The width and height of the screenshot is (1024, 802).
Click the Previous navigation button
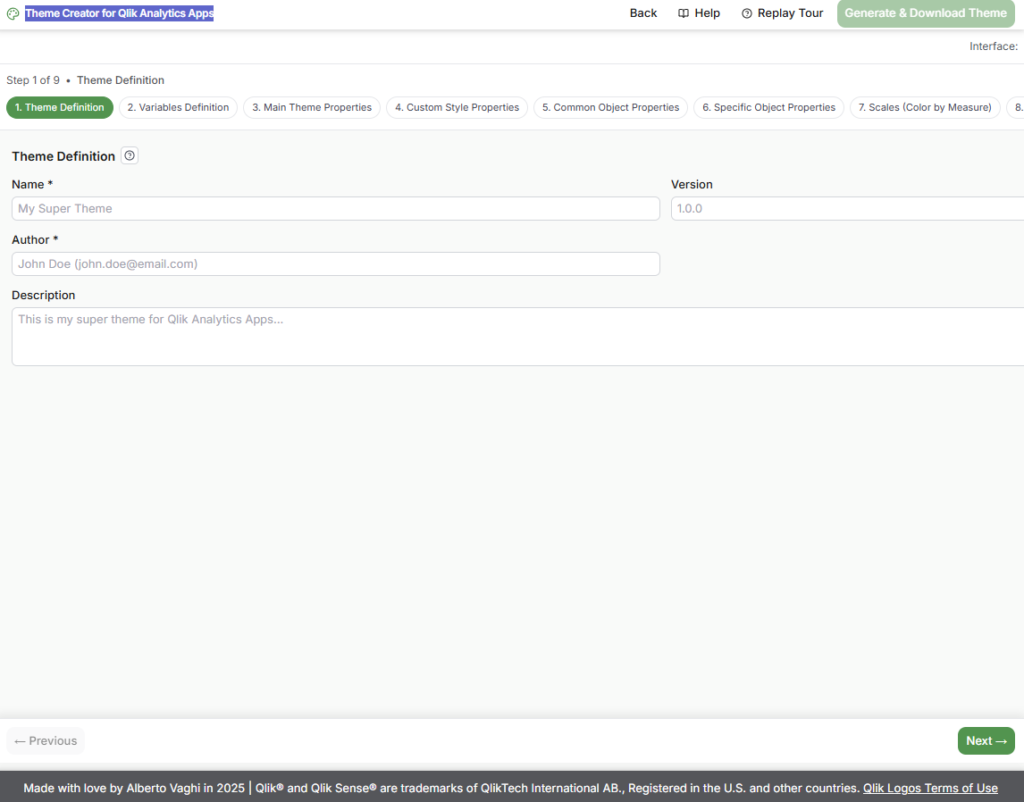46,741
